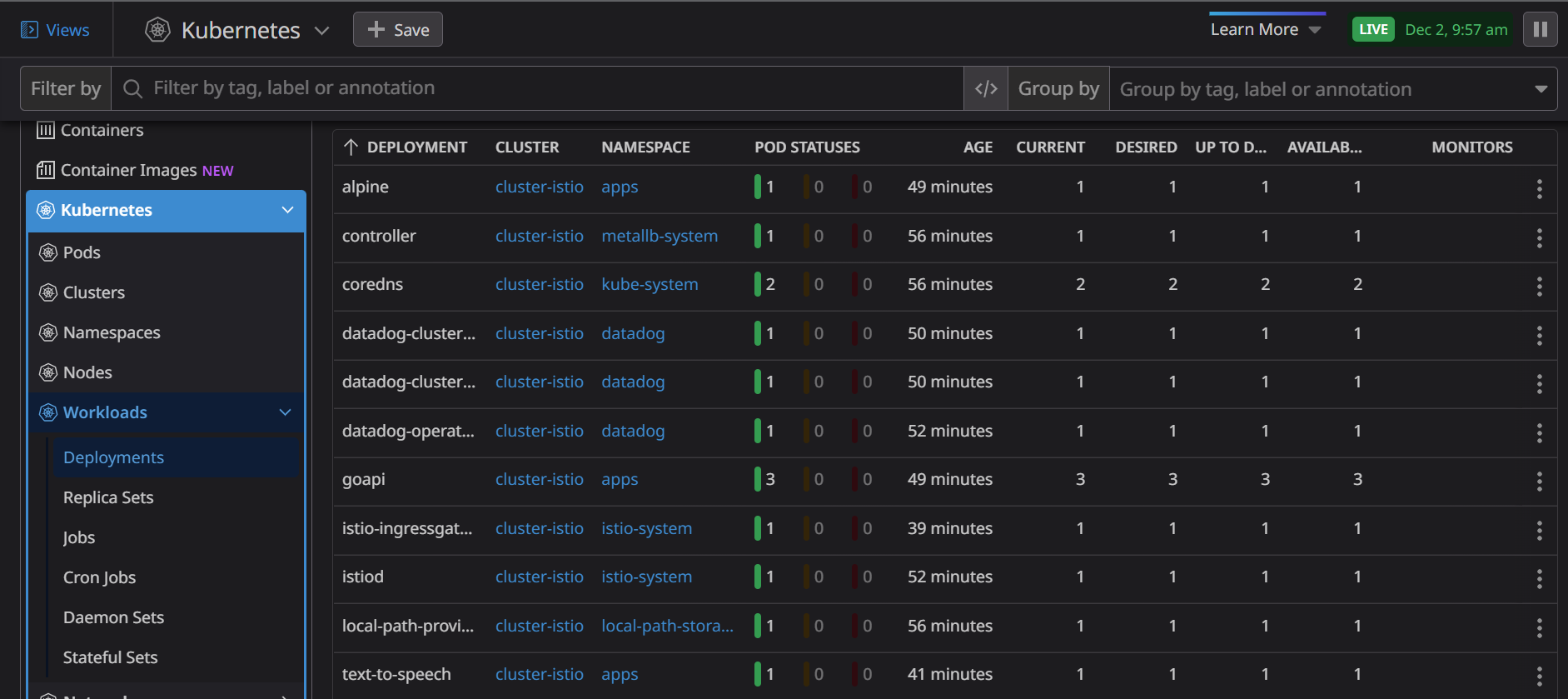Open metallb-system namespace link
Viewport: 1568px width, 699px height.
pos(660,236)
